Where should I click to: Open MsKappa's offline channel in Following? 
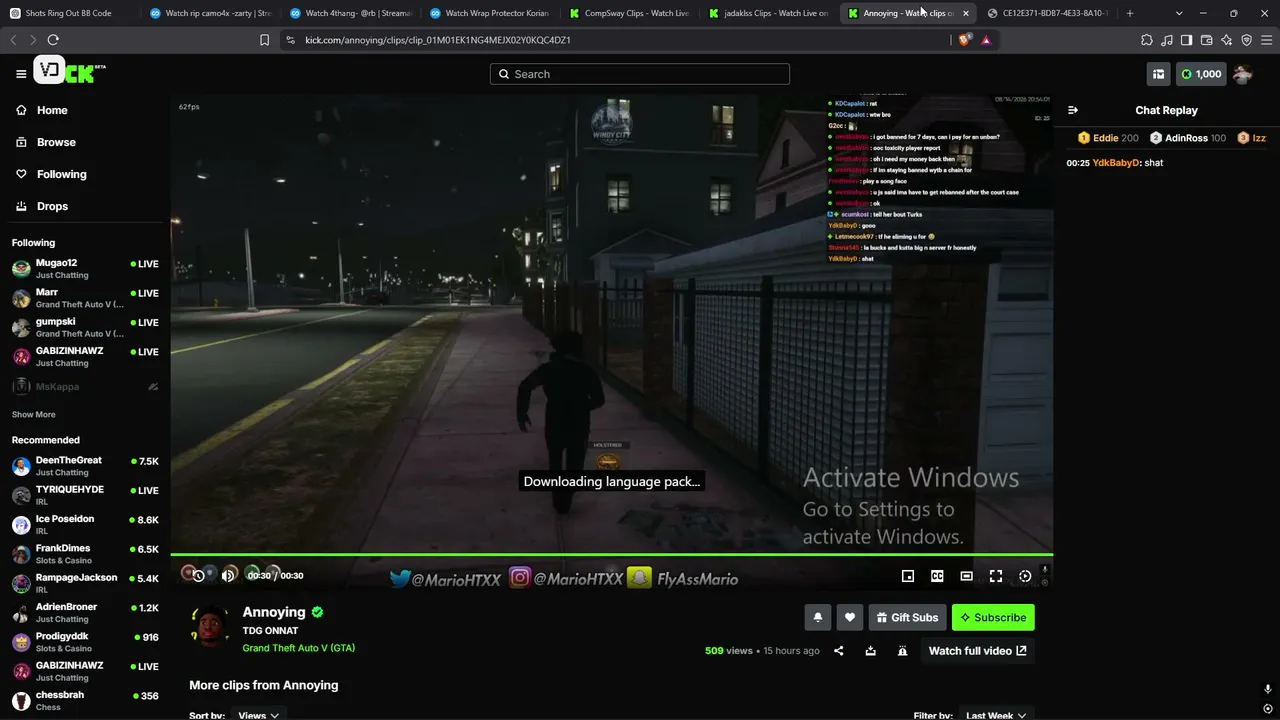tap(85, 386)
